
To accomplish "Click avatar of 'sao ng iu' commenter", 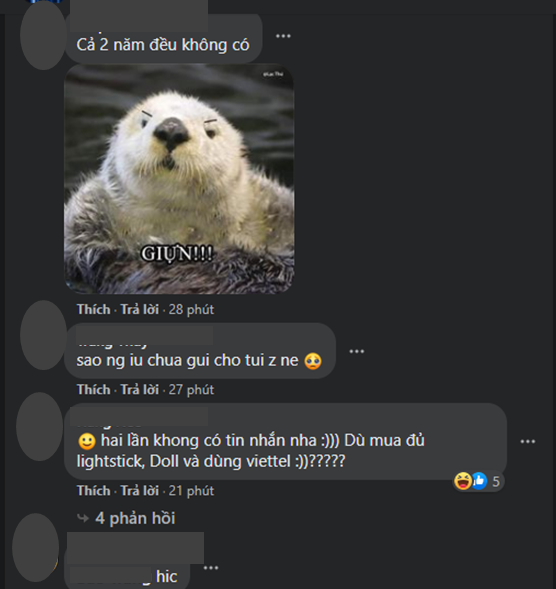I will 43,335.
